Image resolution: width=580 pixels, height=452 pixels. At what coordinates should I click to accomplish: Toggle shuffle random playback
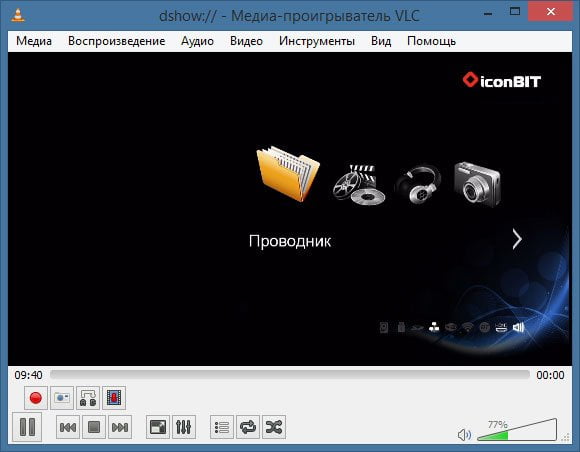coord(274,427)
